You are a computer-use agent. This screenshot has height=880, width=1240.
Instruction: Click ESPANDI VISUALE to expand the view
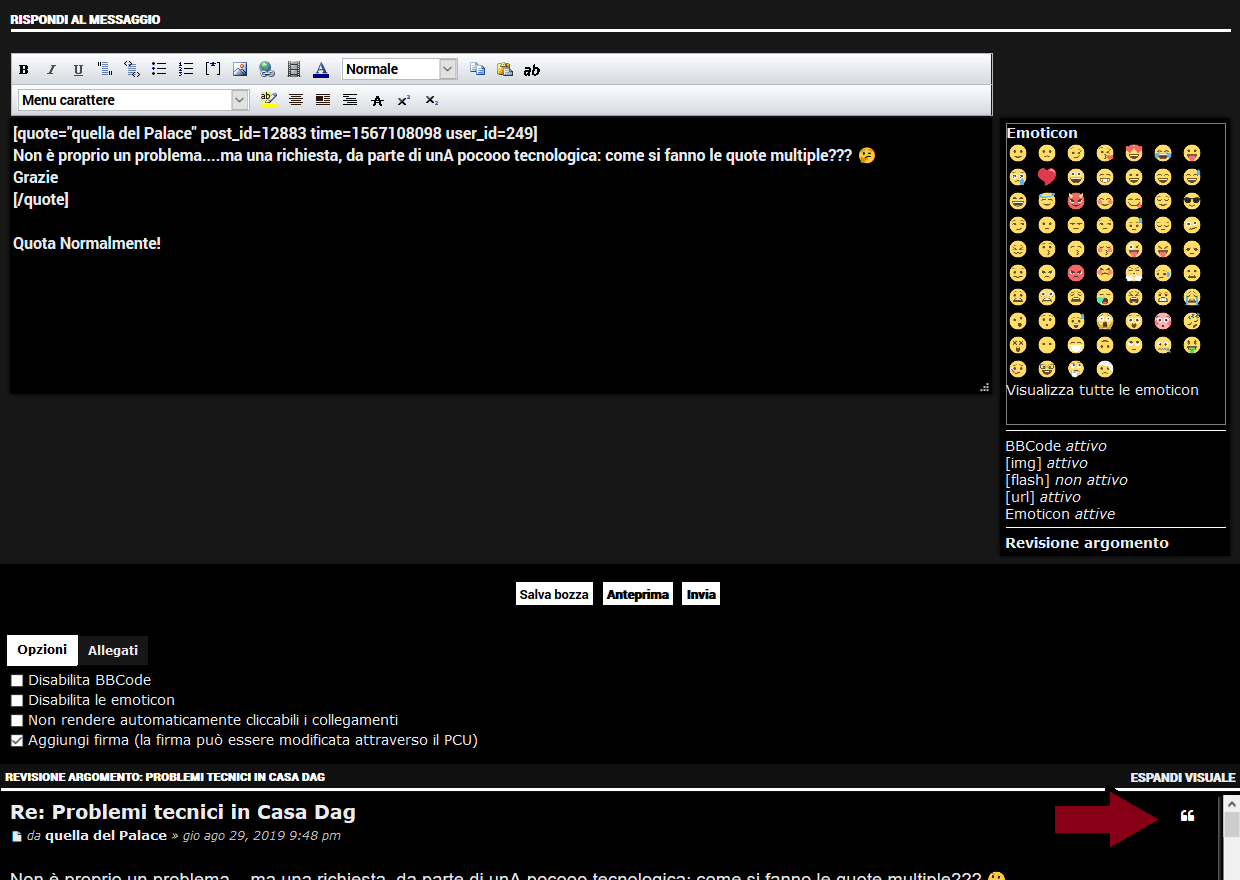(x=1183, y=777)
